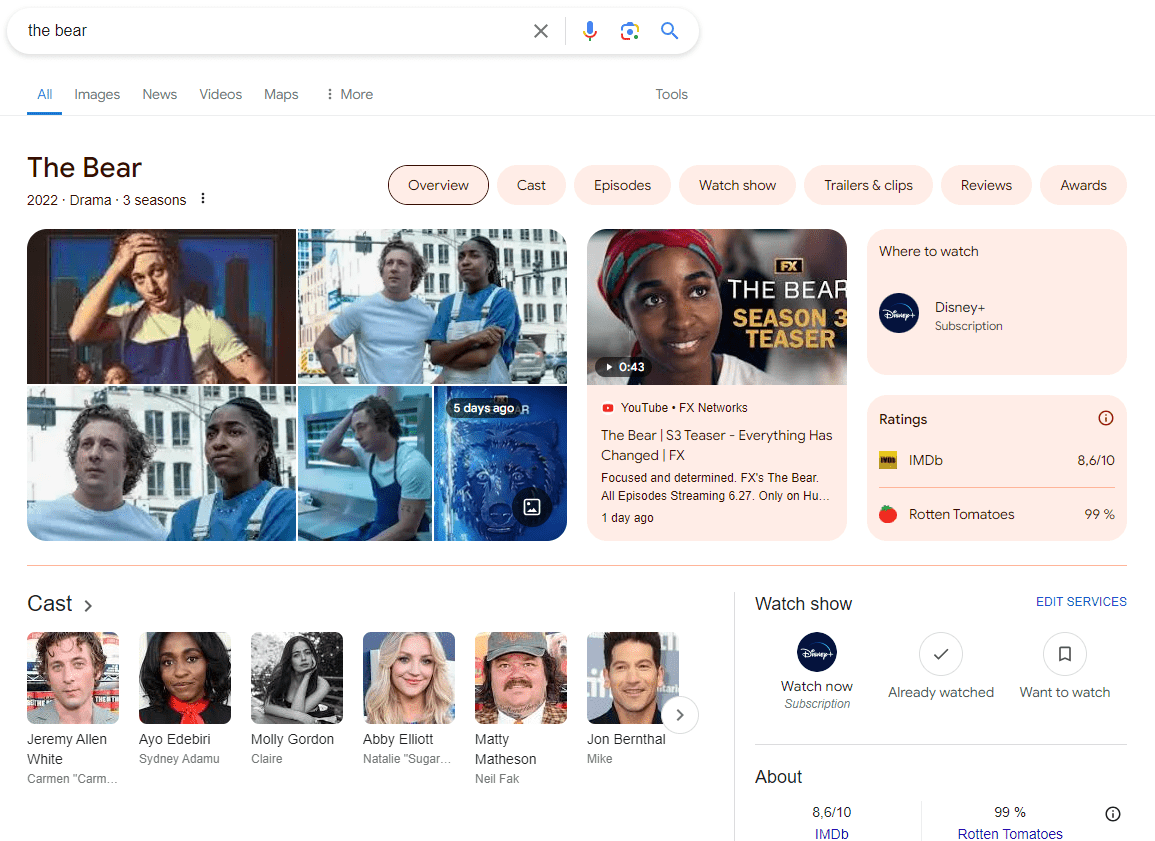Viewport: 1155px width, 841px height.
Task: Show the next cast members with arrow
Action: (679, 714)
